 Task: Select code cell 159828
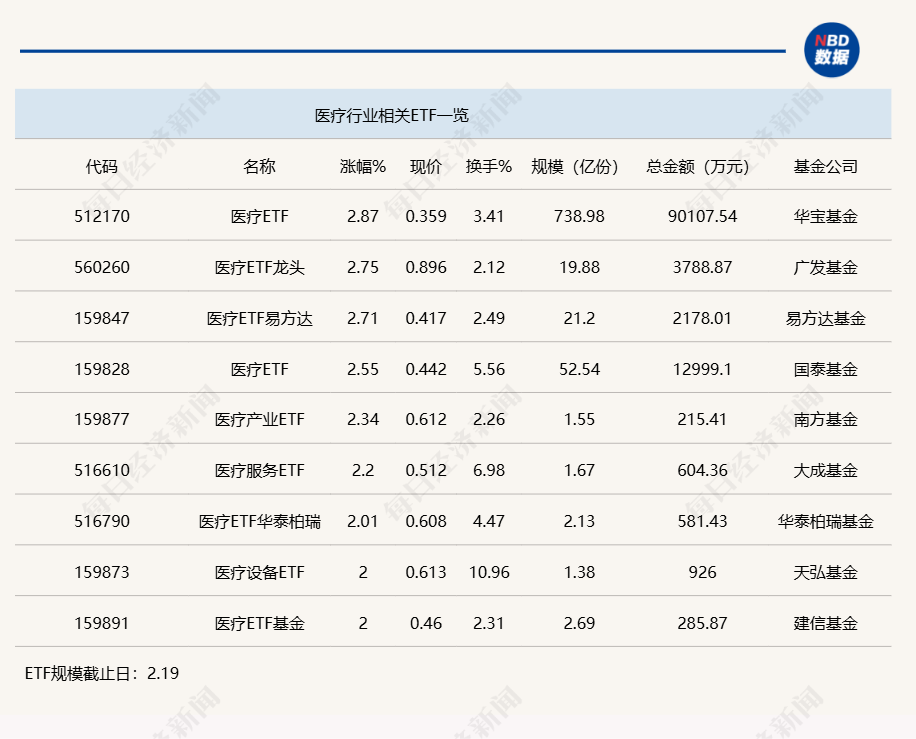point(102,369)
